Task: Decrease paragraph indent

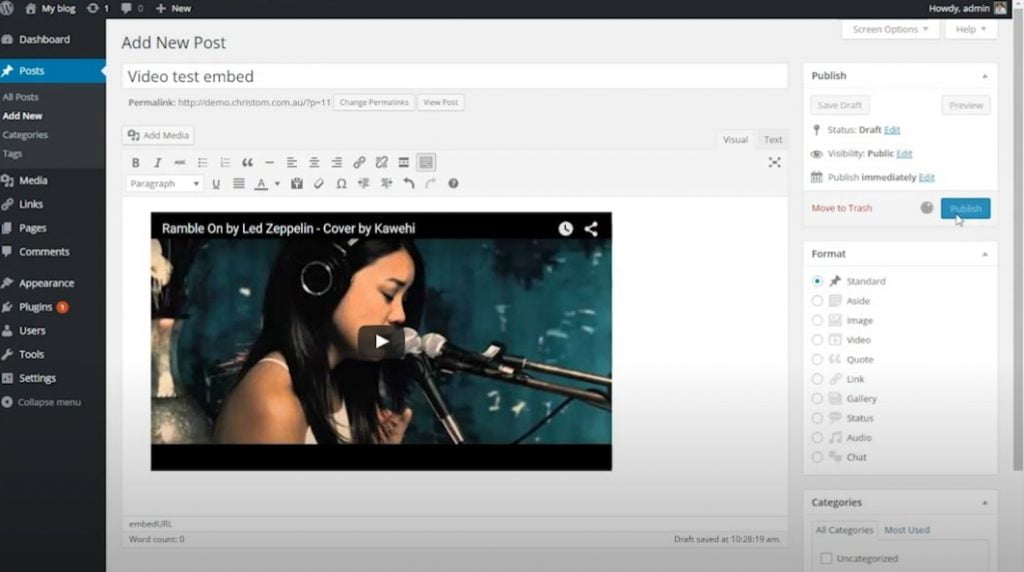Action: 364,184
